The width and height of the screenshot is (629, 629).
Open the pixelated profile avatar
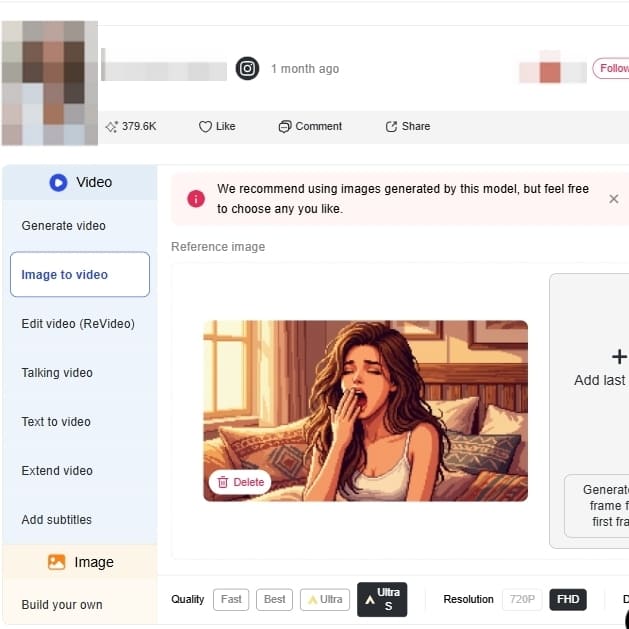pyautogui.click(x=50, y=83)
